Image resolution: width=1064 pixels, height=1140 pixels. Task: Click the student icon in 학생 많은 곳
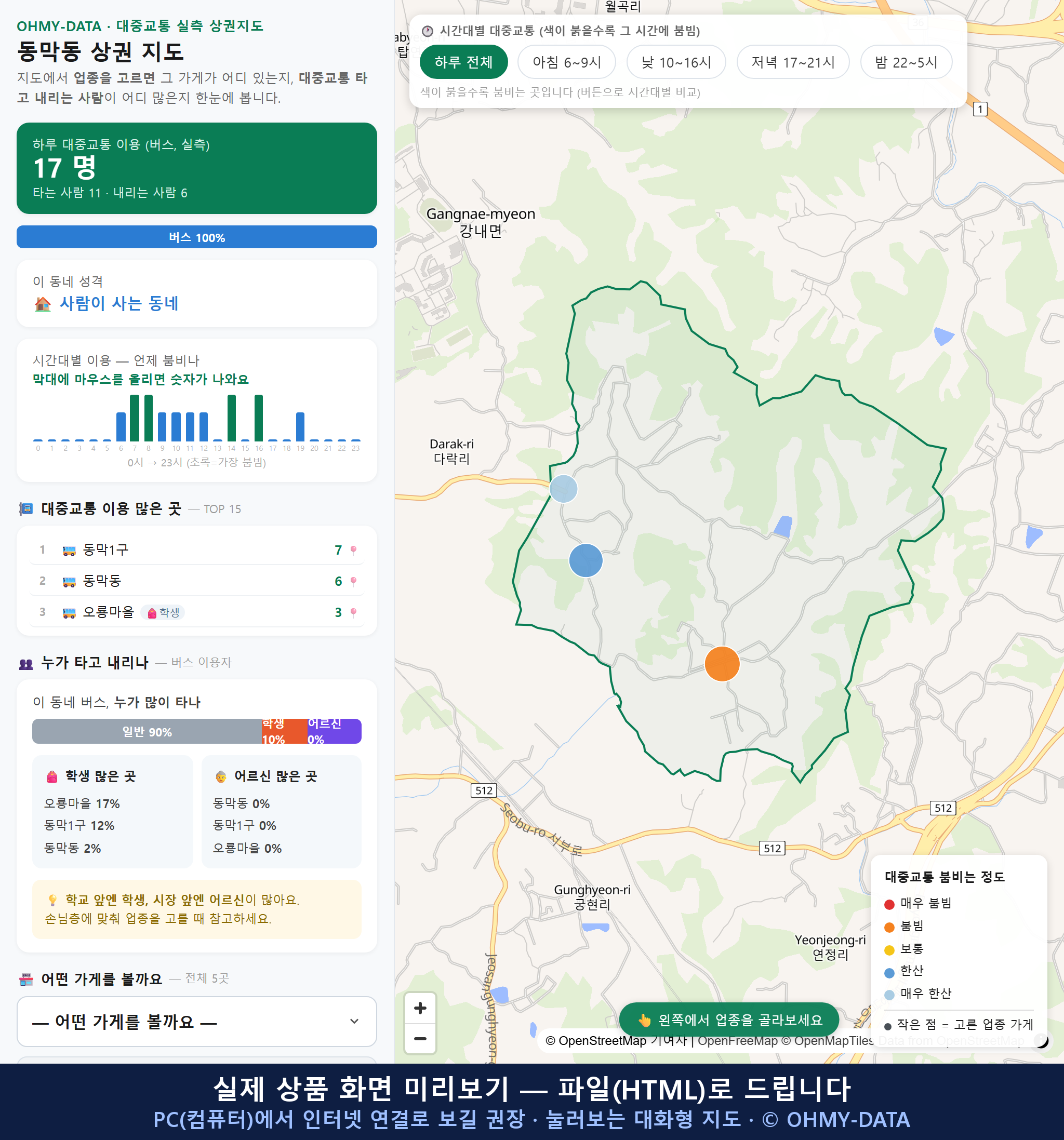click(52, 776)
